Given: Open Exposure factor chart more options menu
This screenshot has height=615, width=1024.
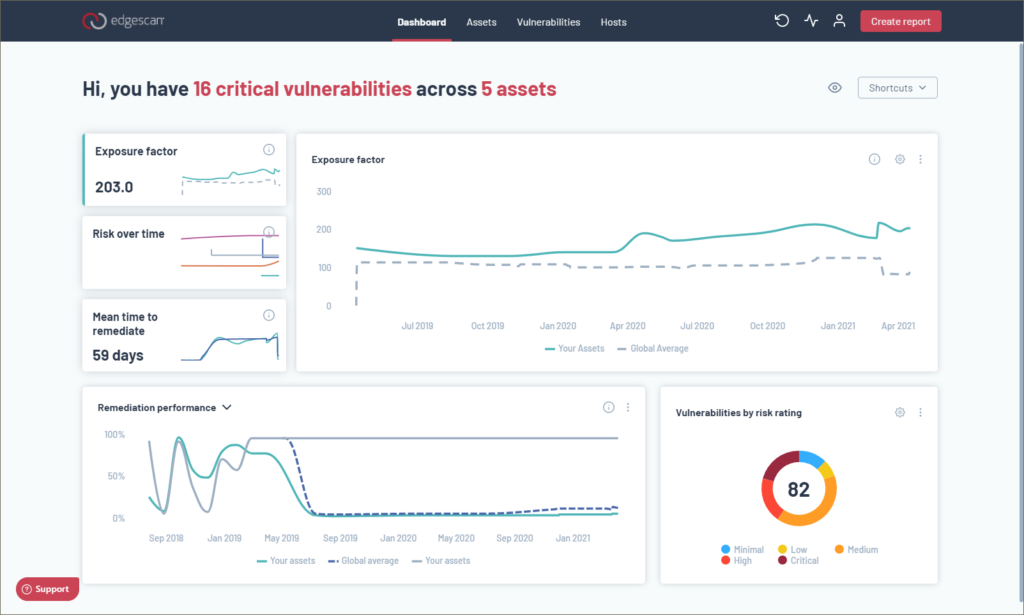Looking at the screenshot, I should [920, 159].
